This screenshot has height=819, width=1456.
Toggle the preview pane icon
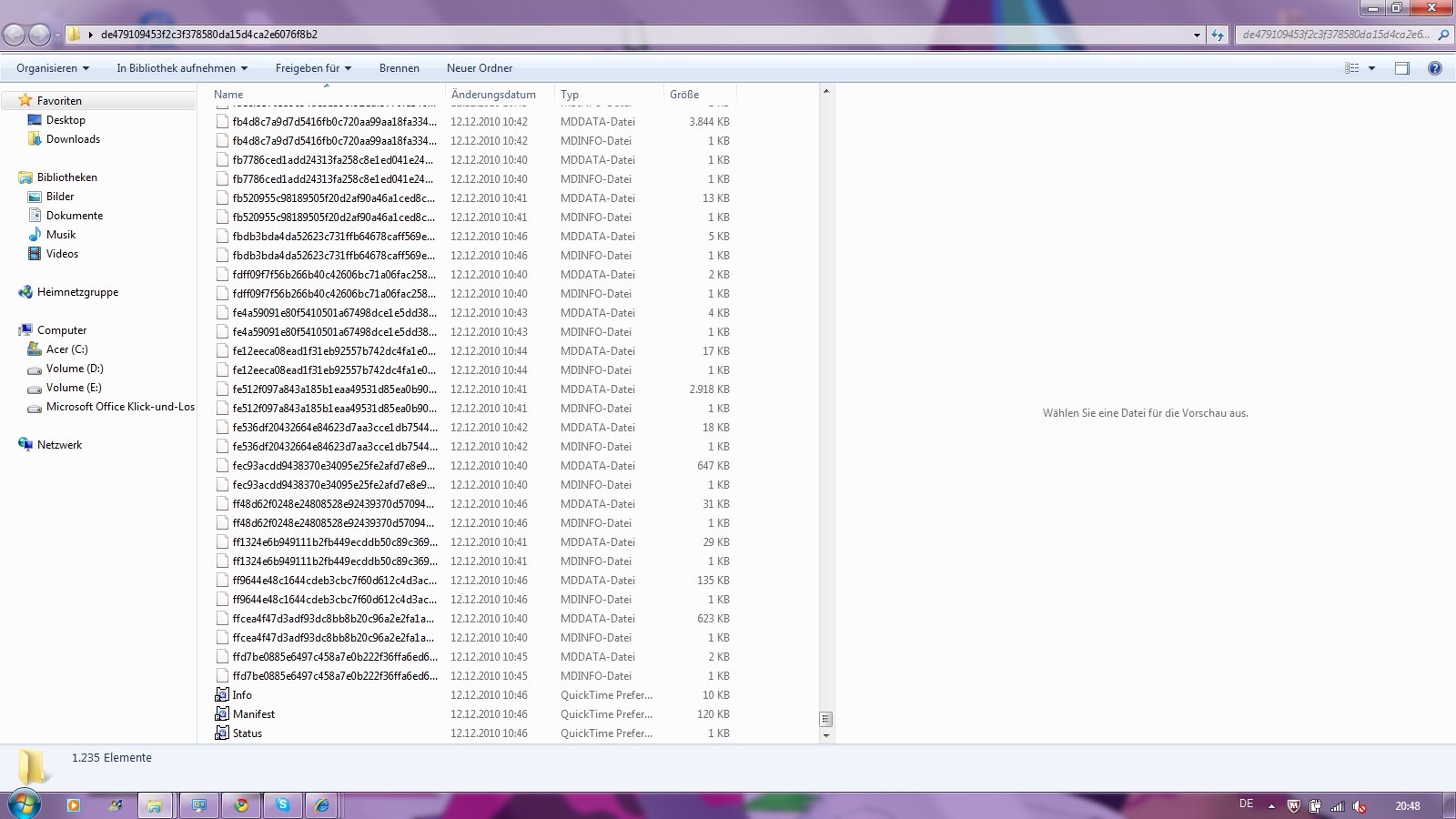pyautogui.click(x=1401, y=68)
